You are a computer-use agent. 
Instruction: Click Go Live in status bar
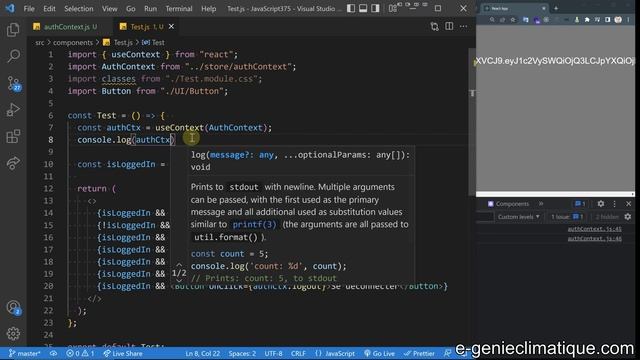pos(379,353)
